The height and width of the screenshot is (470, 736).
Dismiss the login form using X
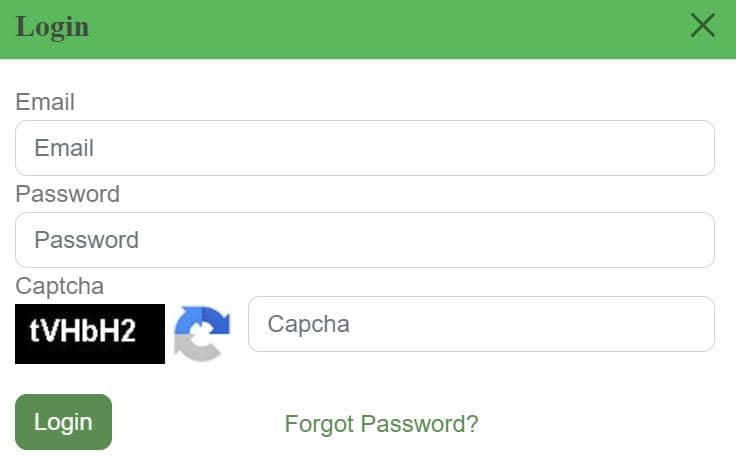703,26
